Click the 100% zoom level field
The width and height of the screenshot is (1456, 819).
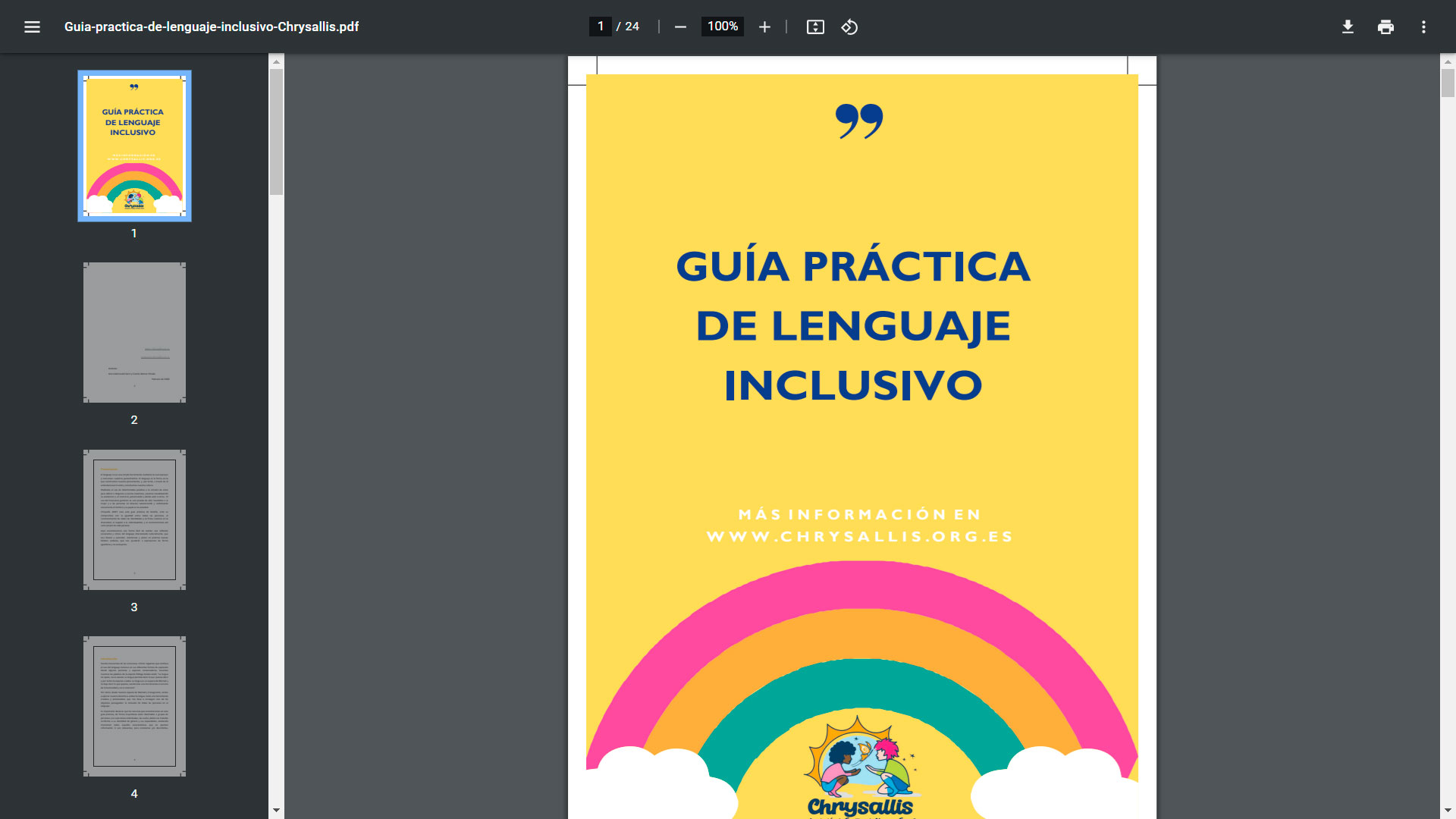tap(722, 27)
